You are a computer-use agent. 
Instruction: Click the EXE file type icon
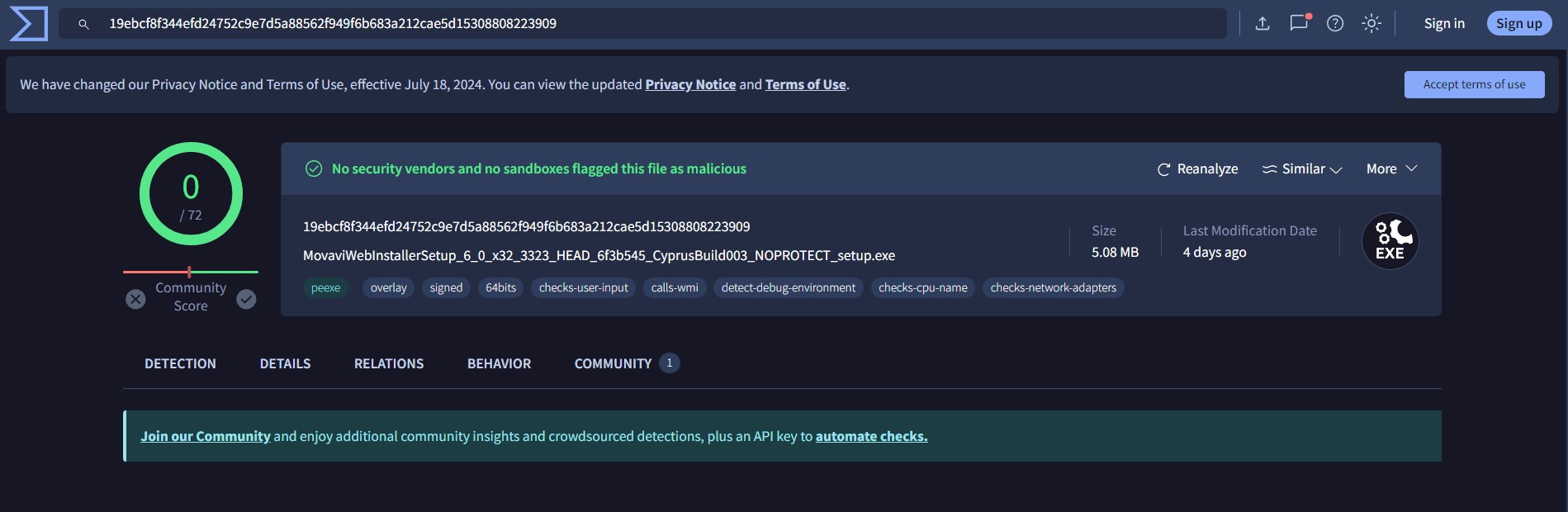[1390, 241]
